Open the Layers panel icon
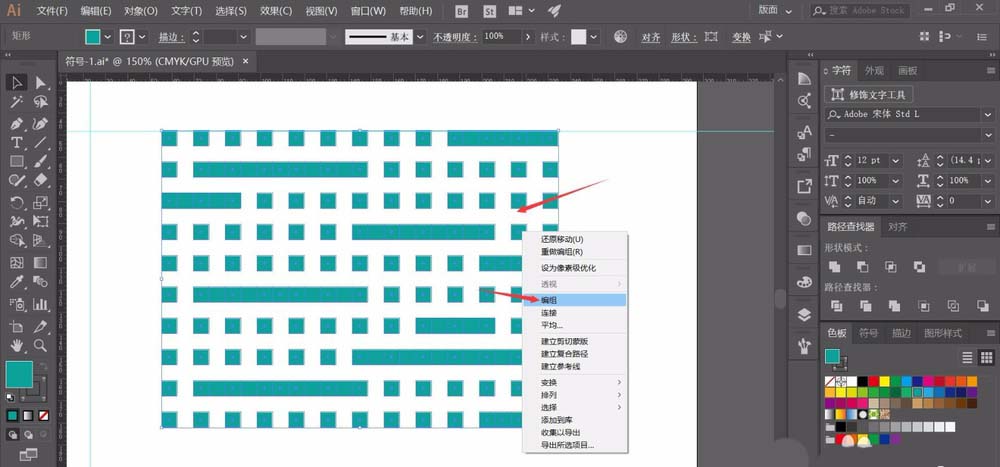This screenshot has height=467, width=1000. [805, 314]
